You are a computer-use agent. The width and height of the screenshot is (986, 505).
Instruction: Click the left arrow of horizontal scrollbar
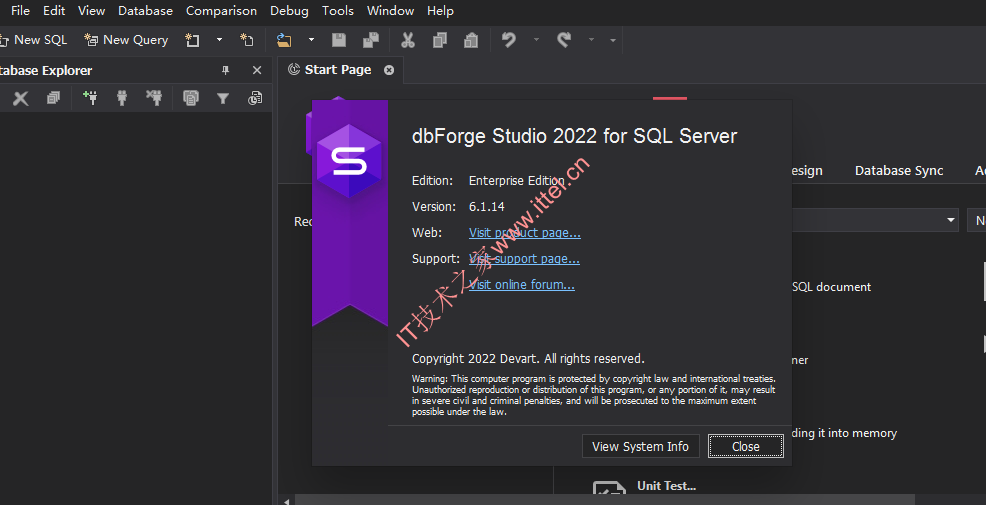pos(287,501)
